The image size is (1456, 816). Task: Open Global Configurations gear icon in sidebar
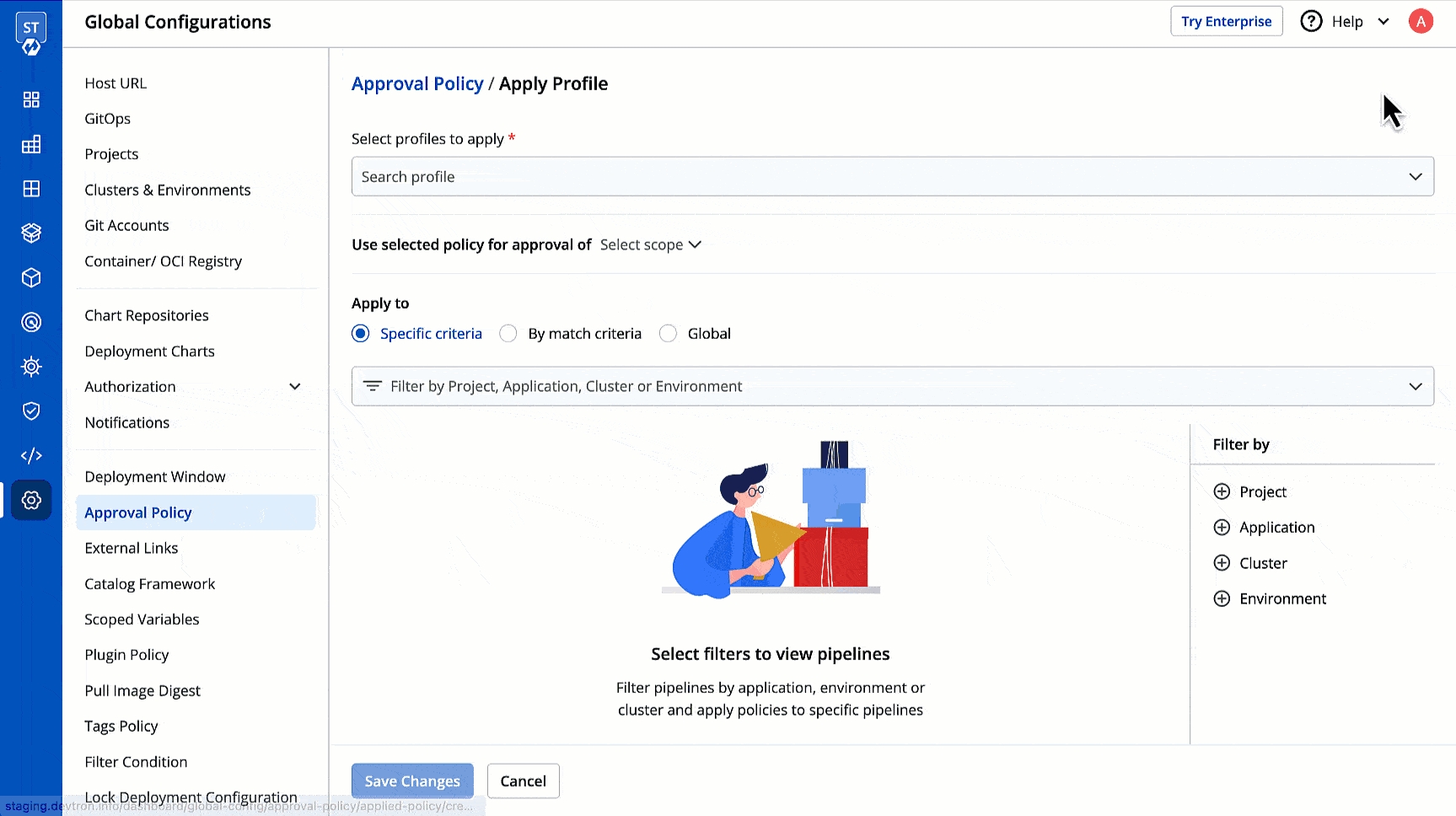pos(31,501)
